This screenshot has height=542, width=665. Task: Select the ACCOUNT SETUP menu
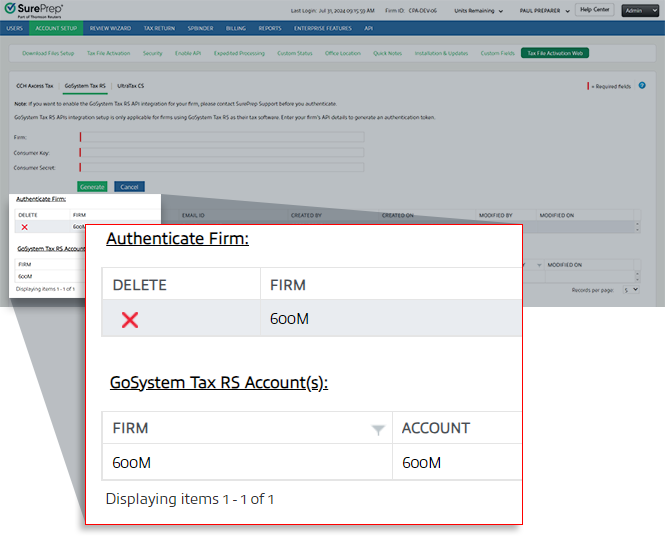56,28
